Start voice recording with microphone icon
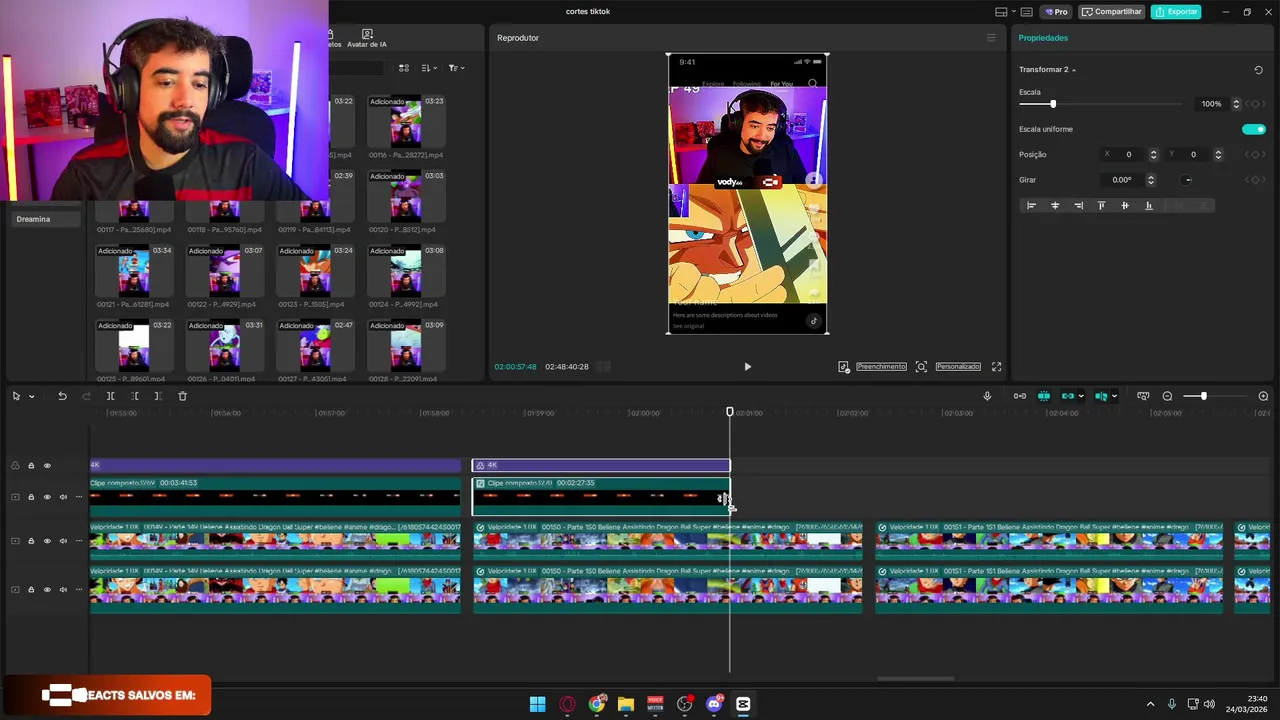Viewport: 1280px width, 720px height. (x=987, y=396)
